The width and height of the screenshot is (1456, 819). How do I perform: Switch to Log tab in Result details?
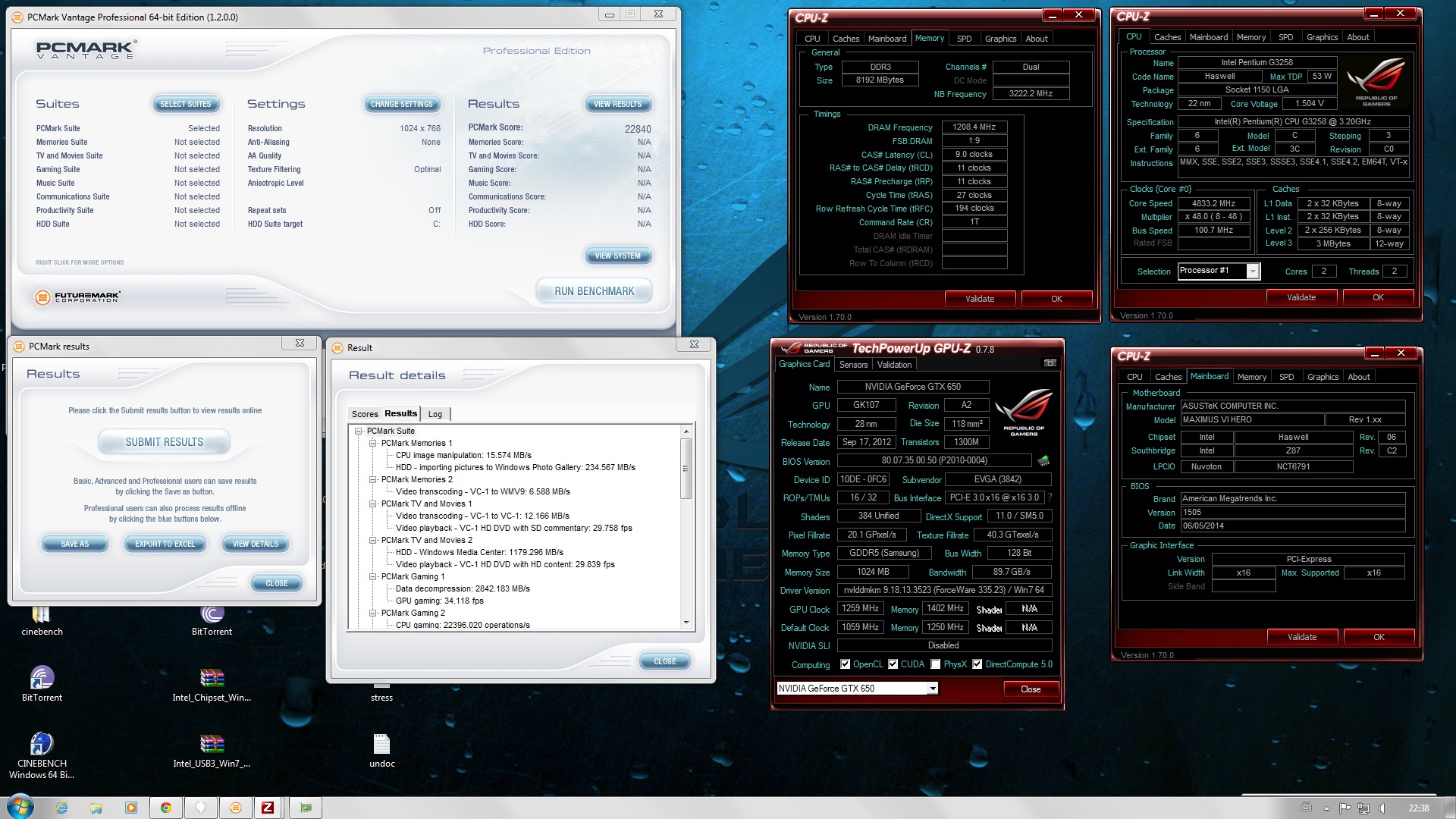coord(435,414)
